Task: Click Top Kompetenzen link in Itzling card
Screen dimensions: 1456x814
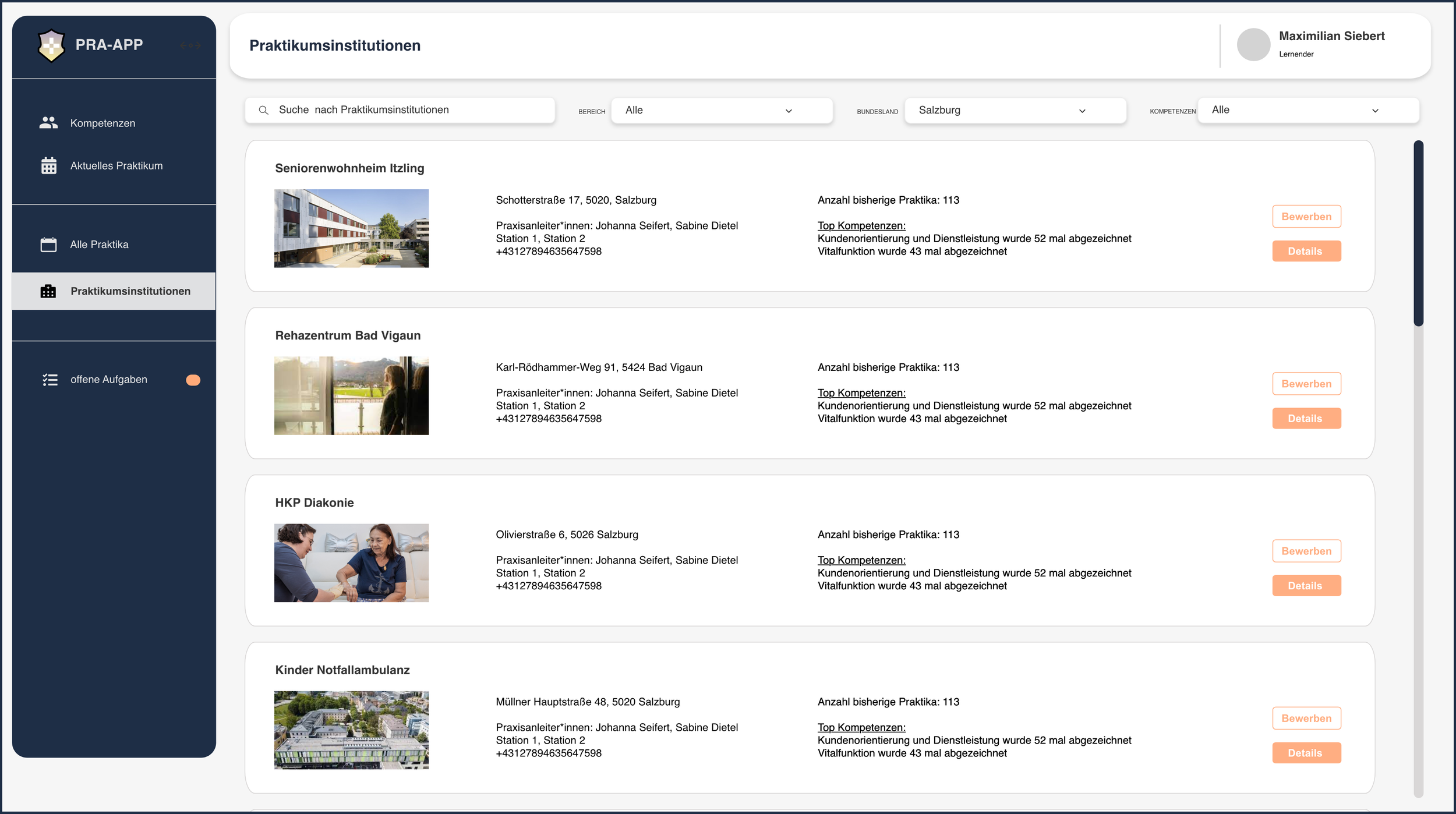Action: [x=861, y=225]
